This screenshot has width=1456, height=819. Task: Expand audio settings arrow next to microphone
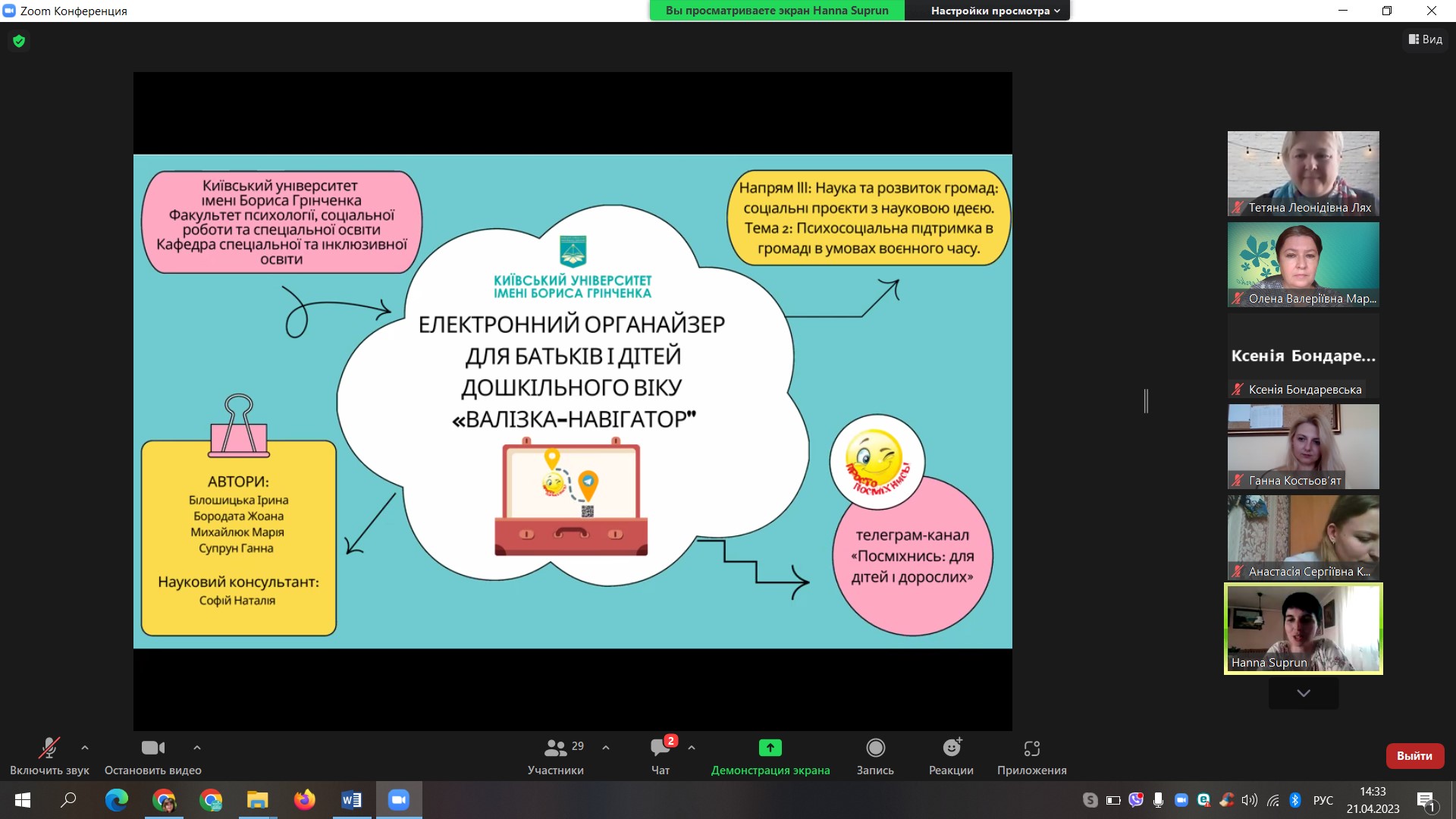pyautogui.click(x=85, y=748)
